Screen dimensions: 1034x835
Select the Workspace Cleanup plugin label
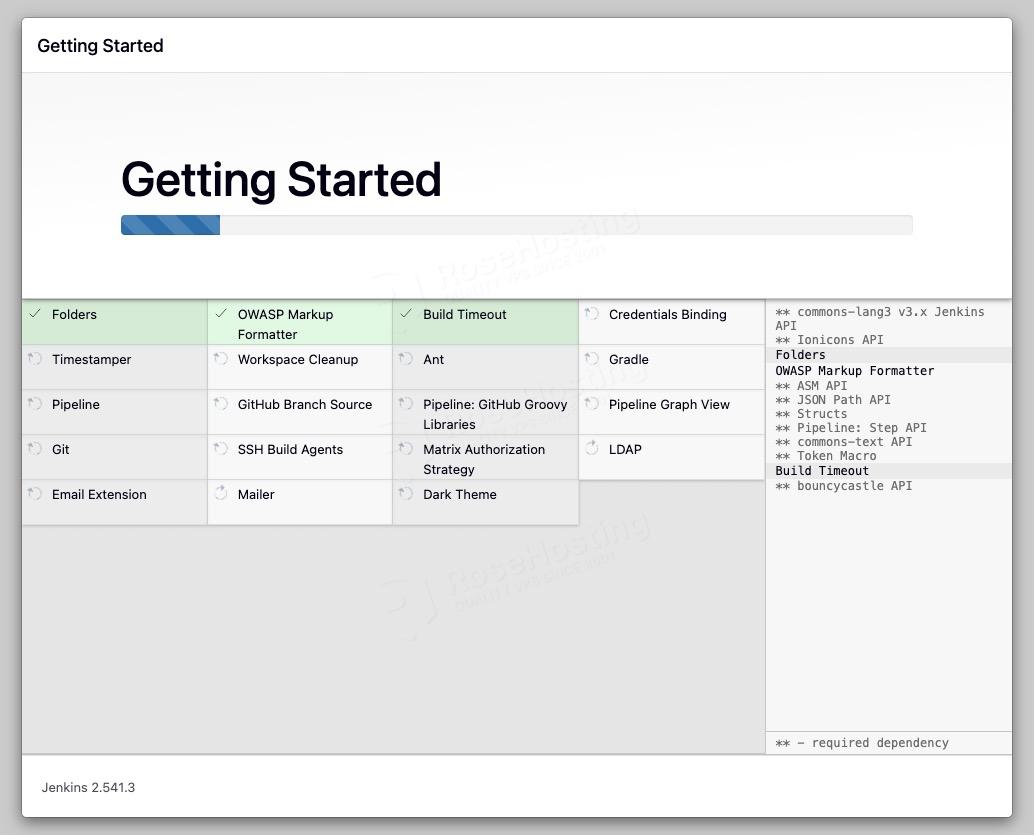[298, 359]
